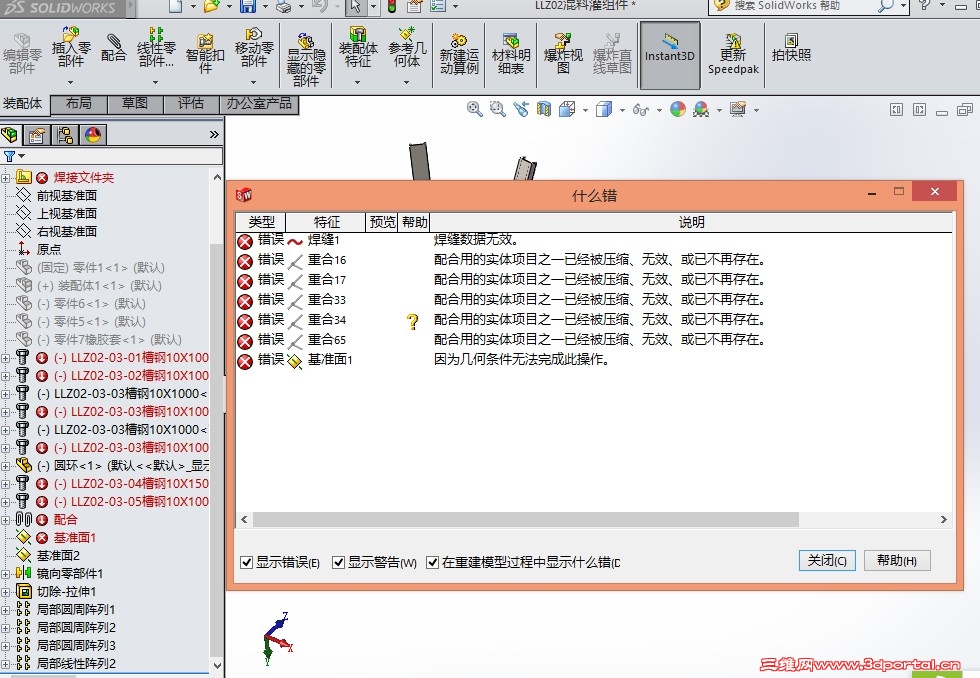
Task: Click 显示隐藏的零部件 (Show Hidden Components)
Action: (x=306, y=59)
